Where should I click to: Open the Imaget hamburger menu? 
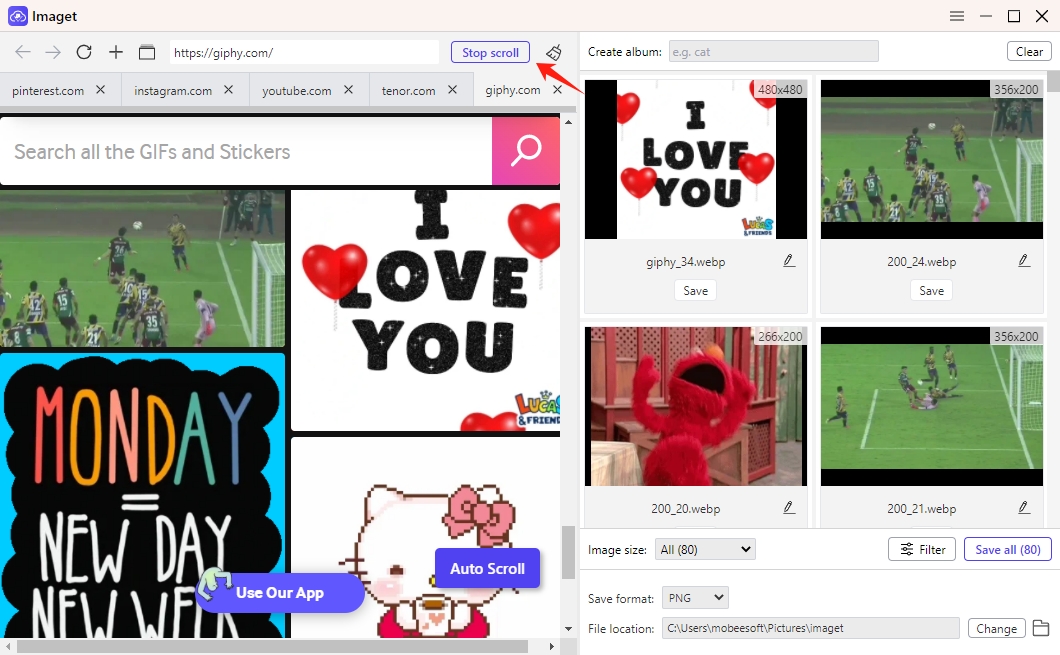(957, 16)
